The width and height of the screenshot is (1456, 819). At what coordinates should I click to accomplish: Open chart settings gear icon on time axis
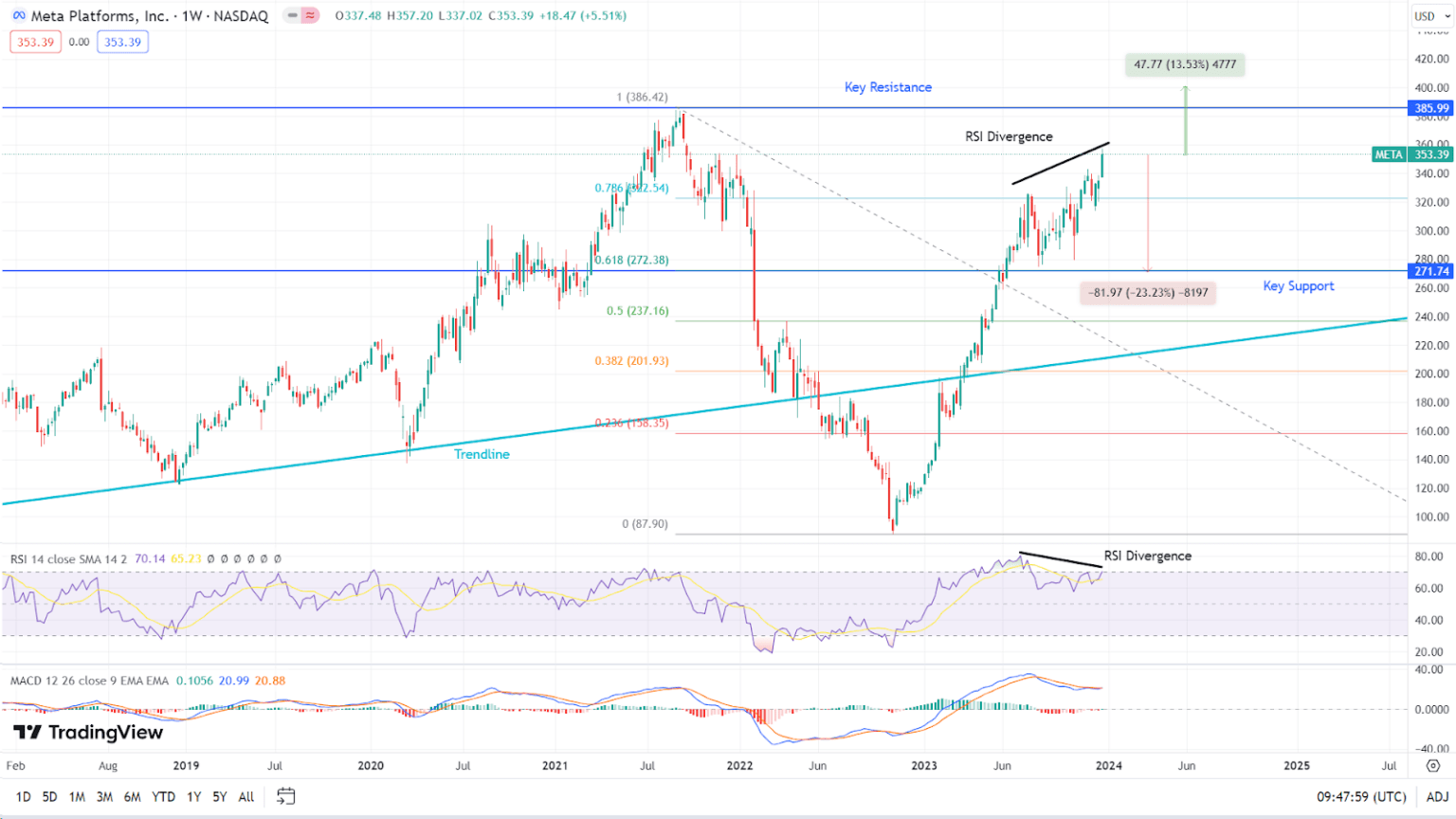pos(1433,766)
